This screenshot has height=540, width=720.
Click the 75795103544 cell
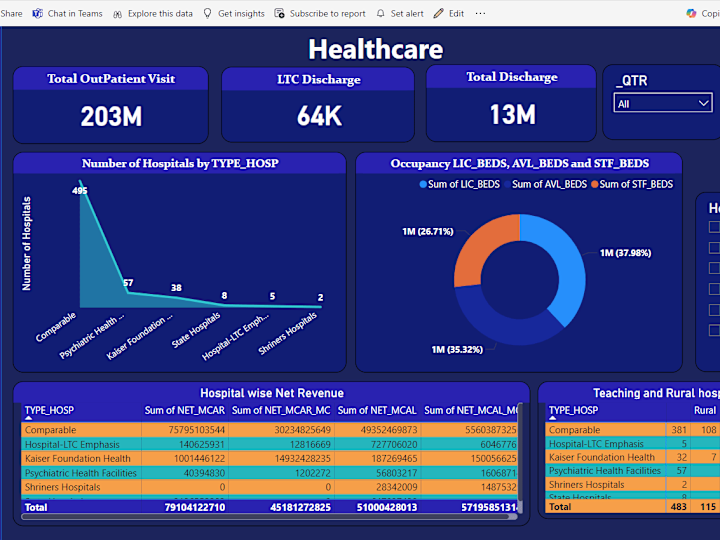coord(197,430)
